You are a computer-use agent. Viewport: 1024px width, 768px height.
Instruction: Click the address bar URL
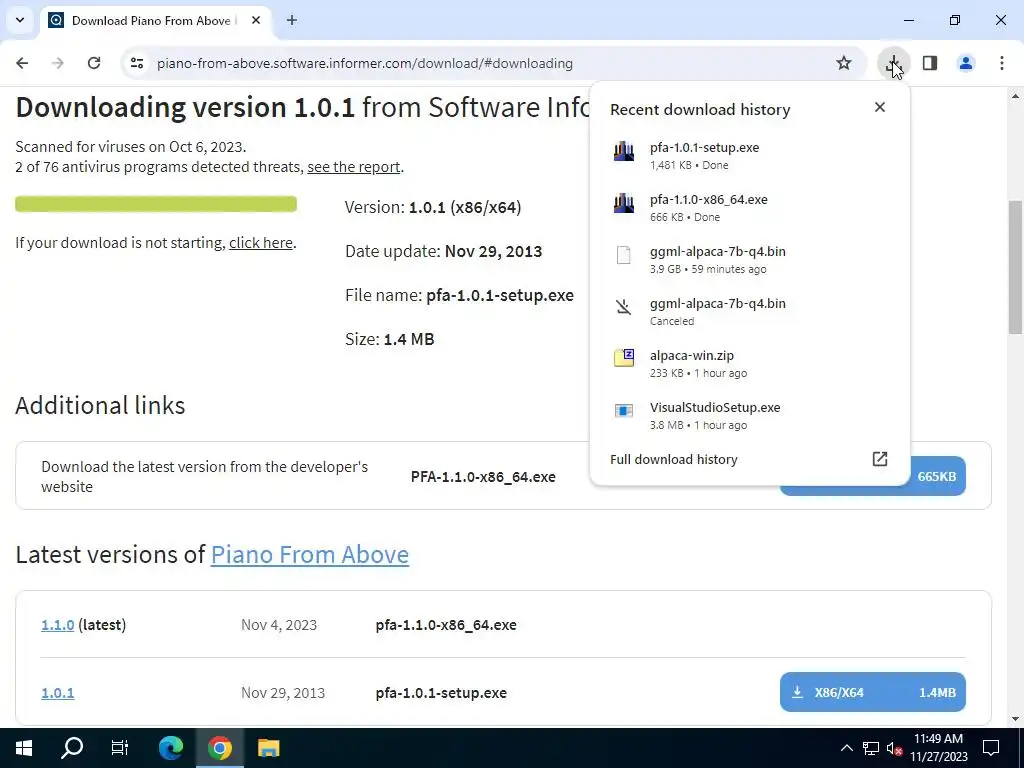[364, 63]
